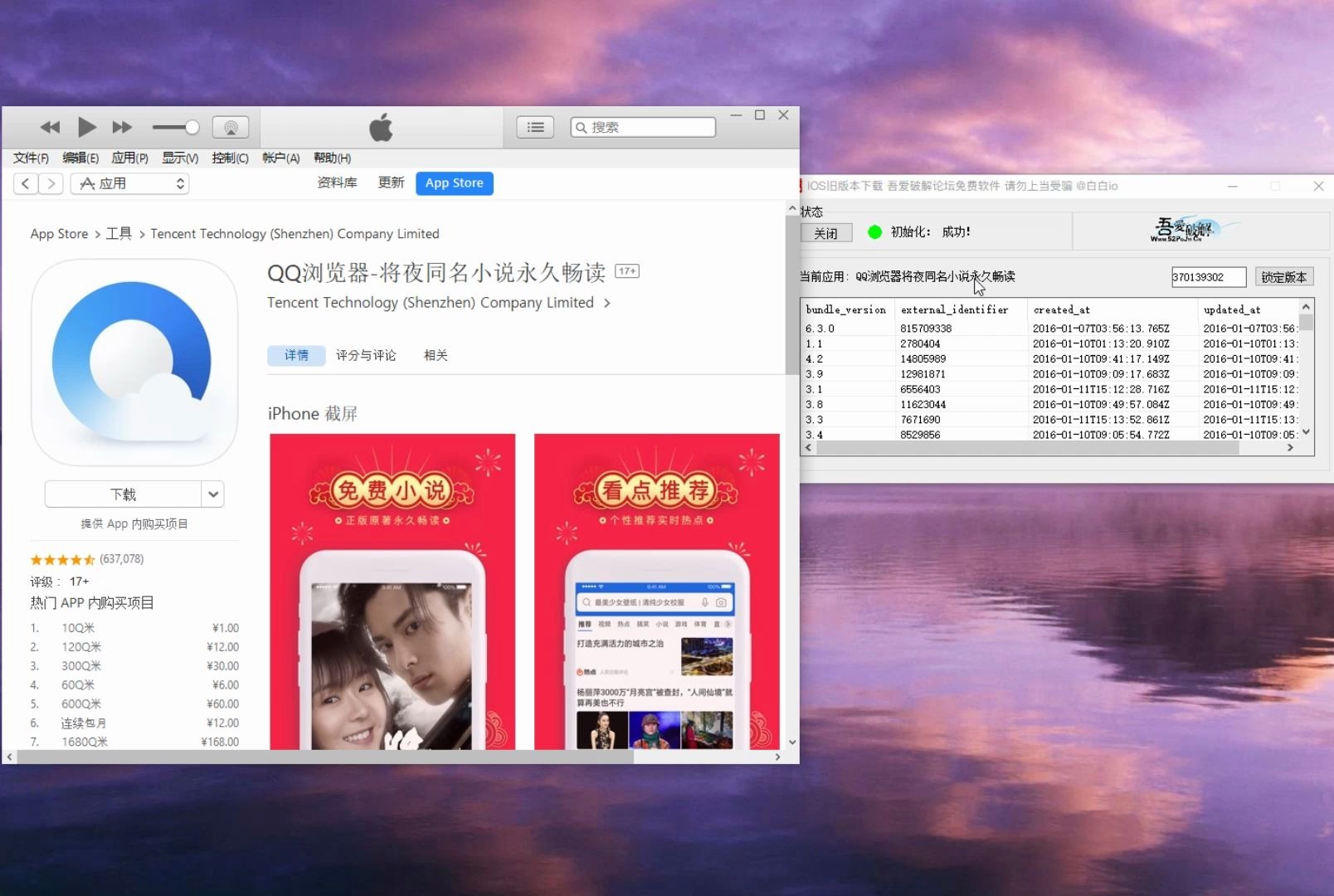Select the version 4.2 row
Screen dimensions: 1334x896
point(1049,359)
